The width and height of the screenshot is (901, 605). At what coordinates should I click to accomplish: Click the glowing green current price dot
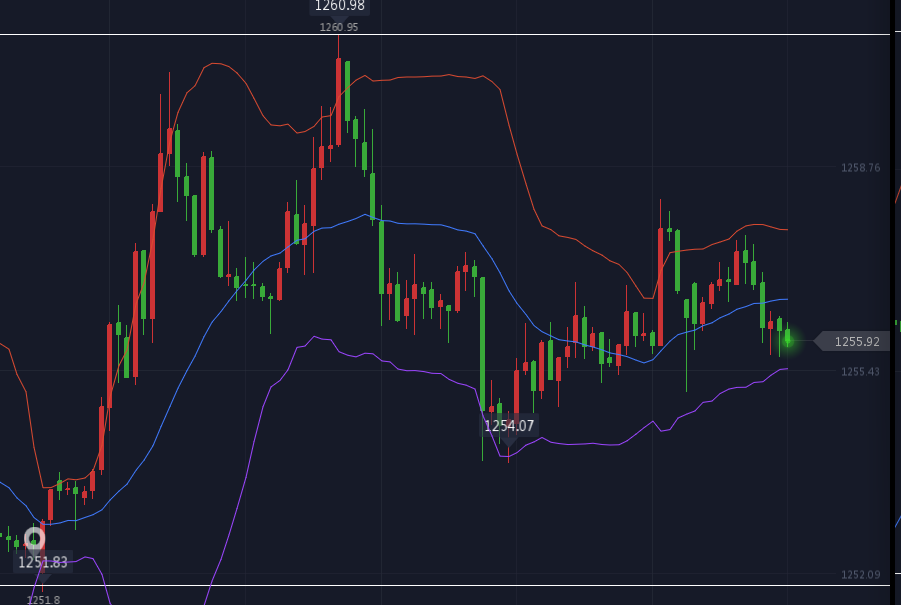point(788,341)
